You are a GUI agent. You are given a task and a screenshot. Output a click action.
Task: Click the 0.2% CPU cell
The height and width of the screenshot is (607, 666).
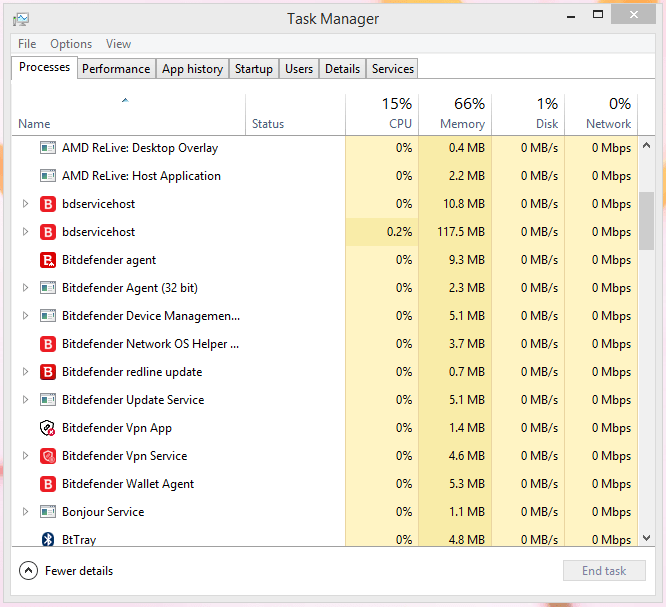(x=382, y=232)
